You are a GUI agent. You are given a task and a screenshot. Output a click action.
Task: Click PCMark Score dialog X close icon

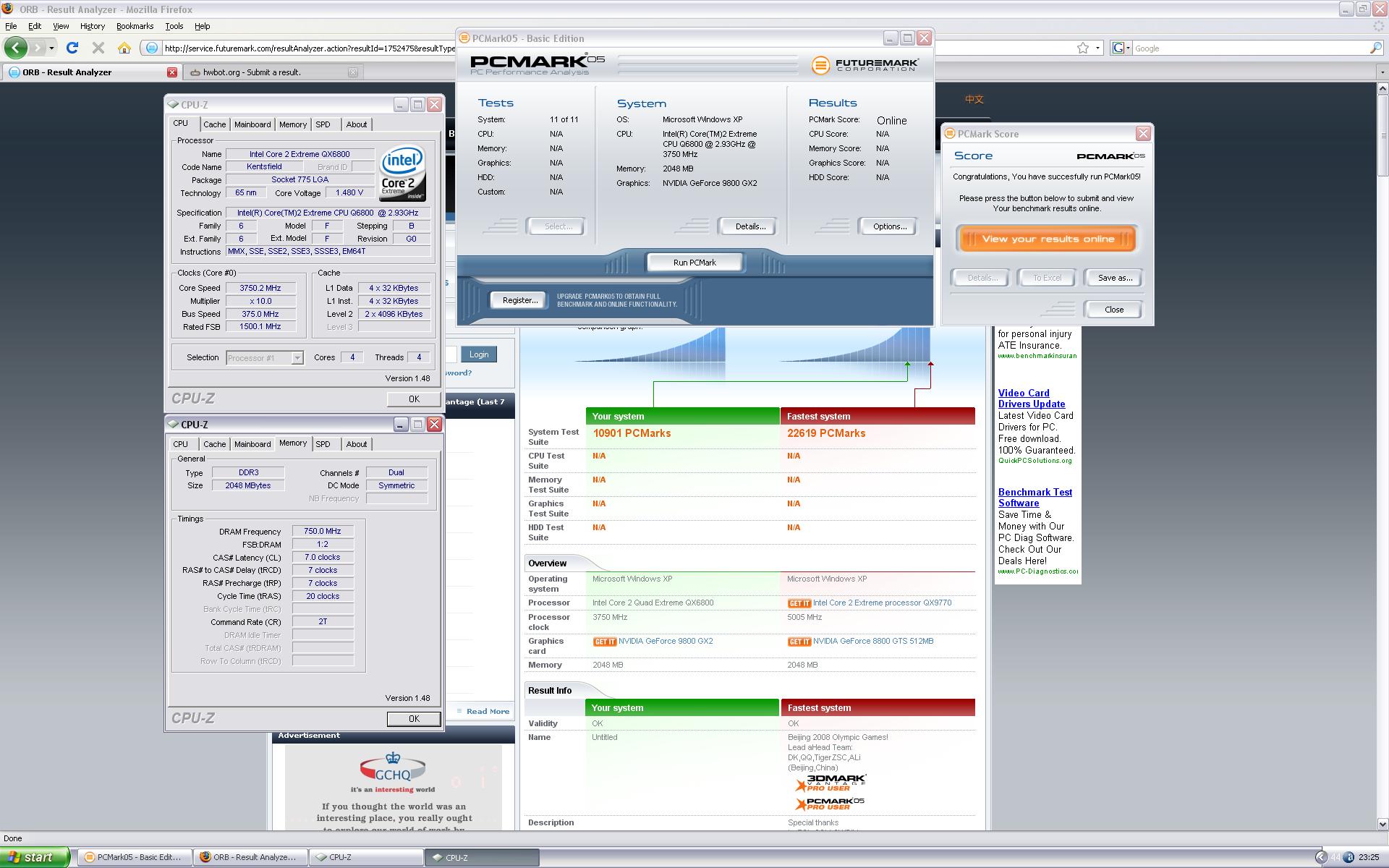pyautogui.click(x=1143, y=134)
